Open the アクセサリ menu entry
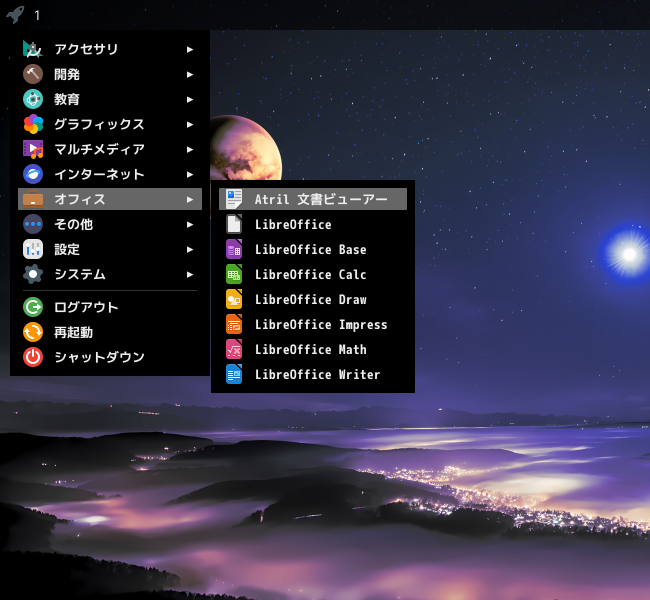This screenshot has width=650, height=600. tap(110, 49)
